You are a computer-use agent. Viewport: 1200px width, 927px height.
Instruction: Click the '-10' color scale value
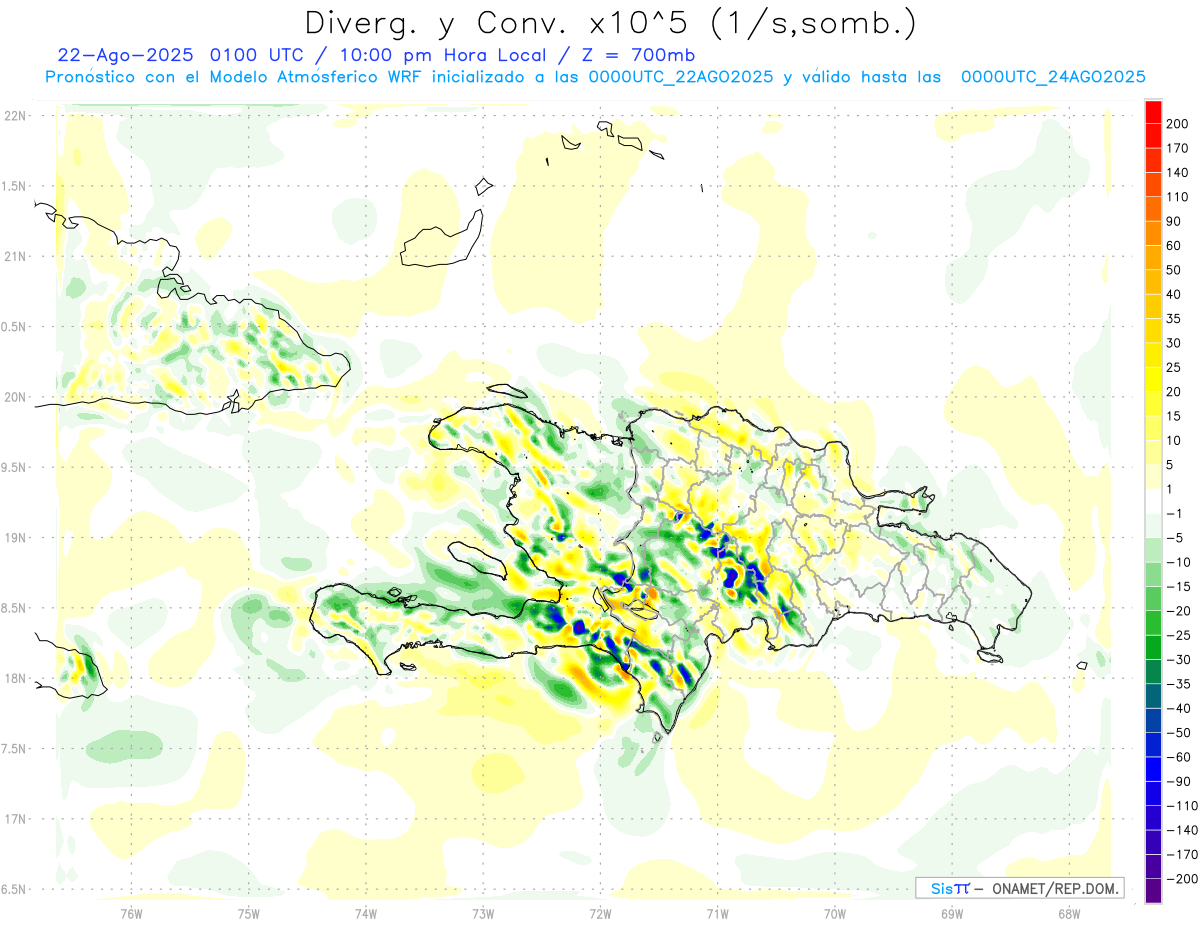pyautogui.click(x=1179, y=562)
